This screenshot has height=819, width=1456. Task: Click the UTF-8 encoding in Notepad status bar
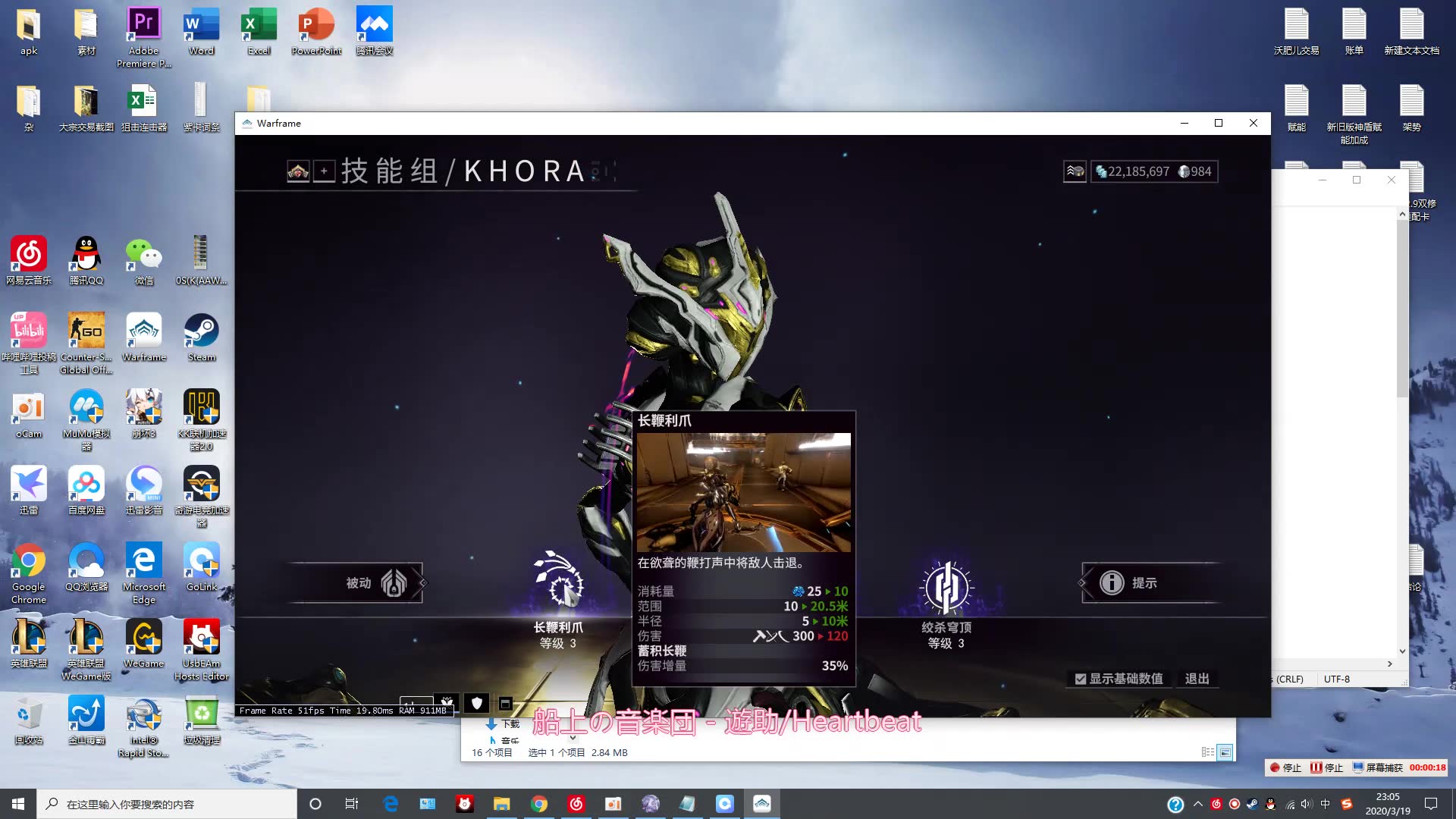point(1336,679)
